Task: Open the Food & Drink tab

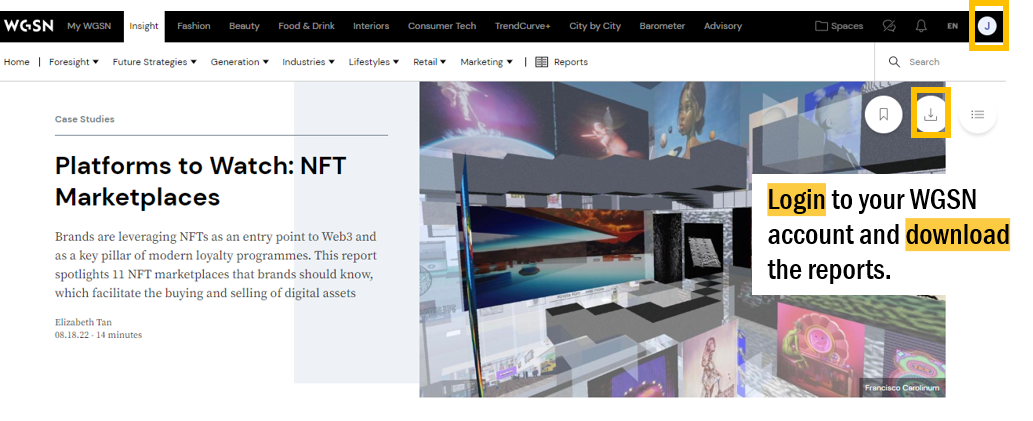Action: [x=306, y=26]
